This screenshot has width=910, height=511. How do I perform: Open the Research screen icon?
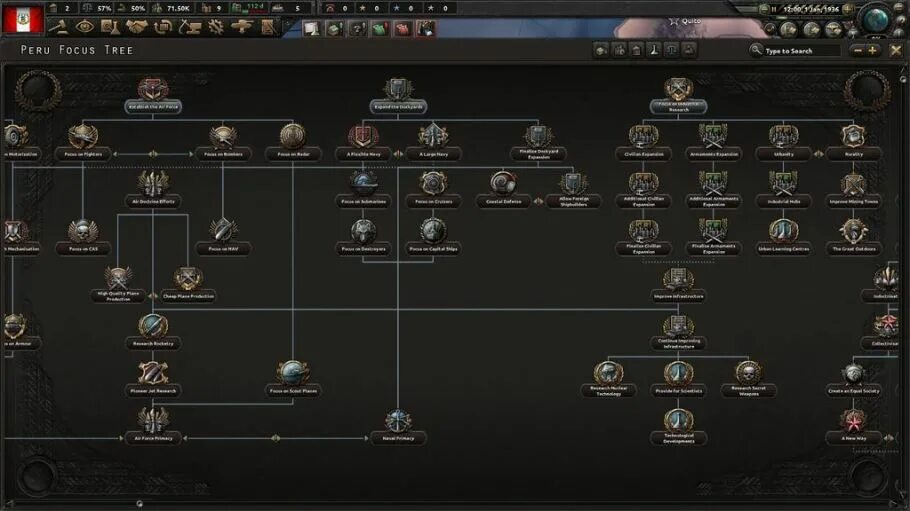point(110,26)
